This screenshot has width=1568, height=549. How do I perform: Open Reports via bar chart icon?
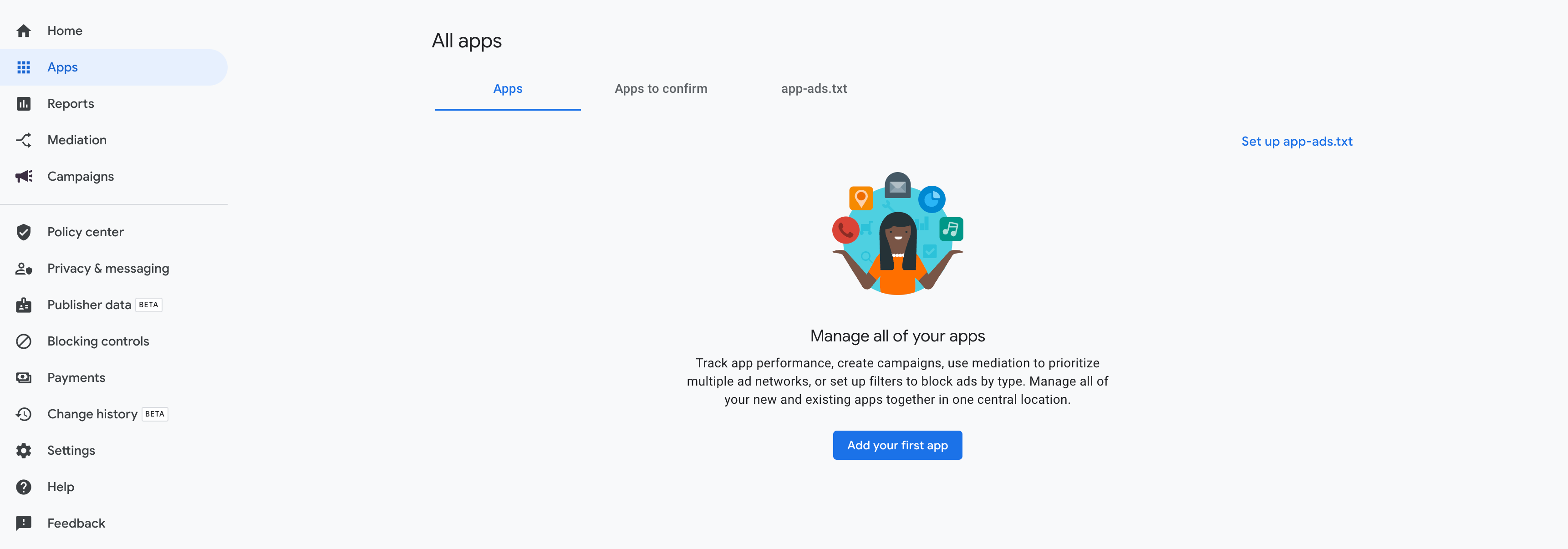pyautogui.click(x=24, y=103)
